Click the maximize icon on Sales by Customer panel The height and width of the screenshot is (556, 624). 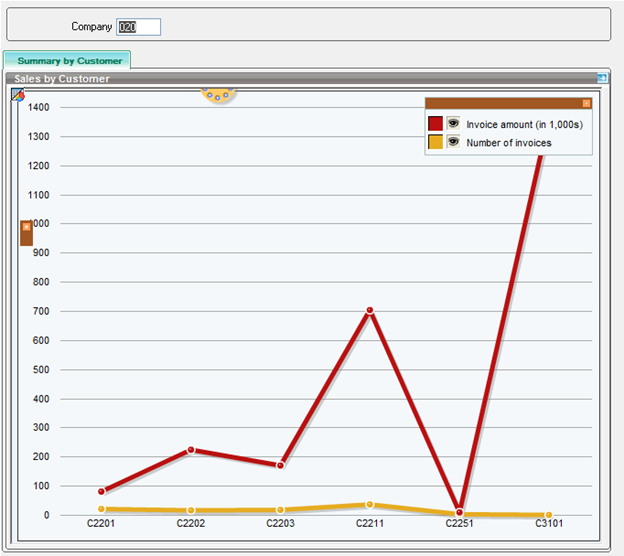(602, 78)
